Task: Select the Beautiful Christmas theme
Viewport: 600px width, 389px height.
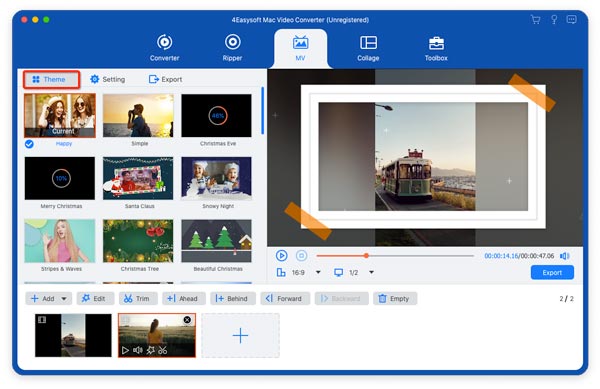Action: pyautogui.click(x=216, y=241)
